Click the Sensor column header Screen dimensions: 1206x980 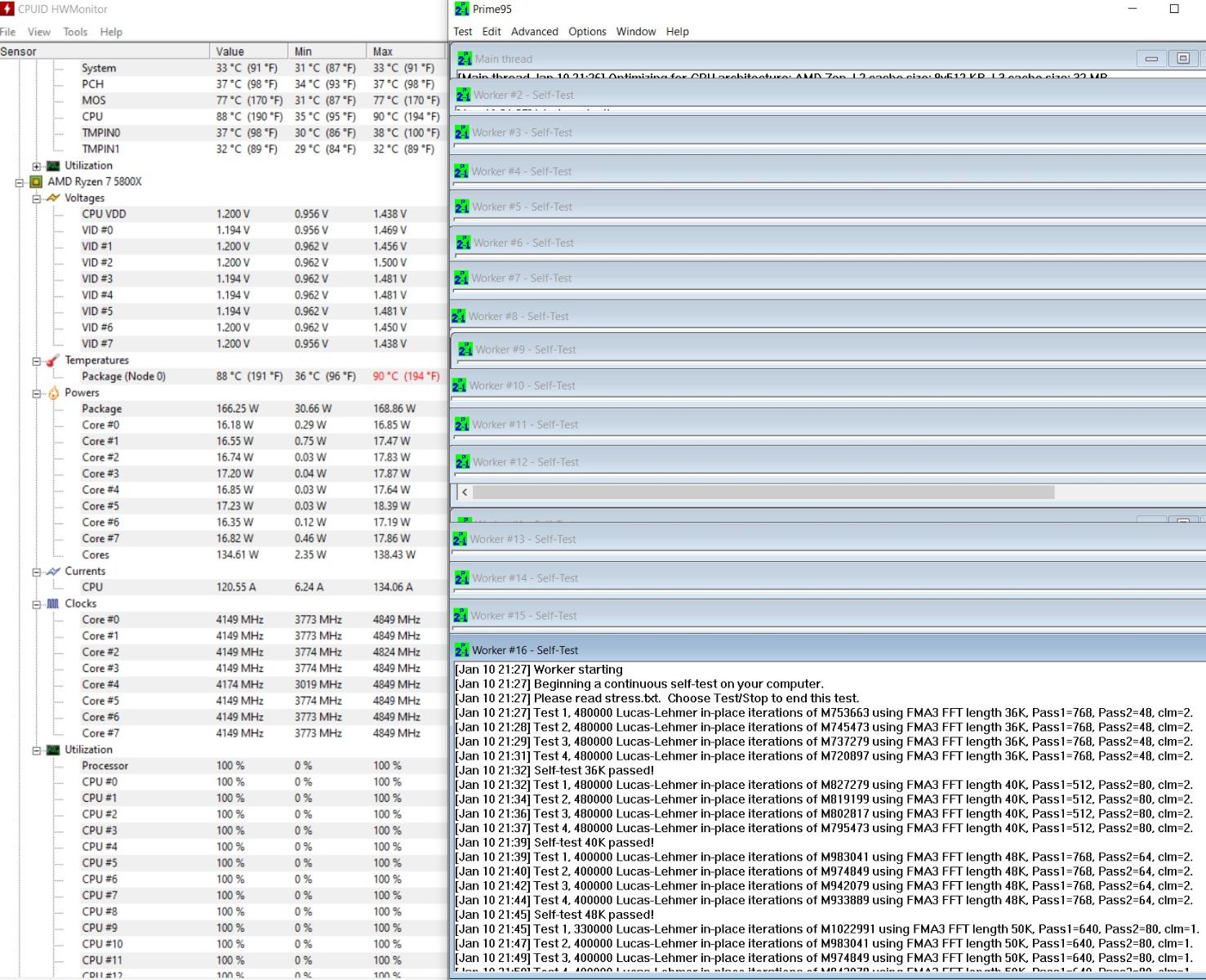(105, 51)
